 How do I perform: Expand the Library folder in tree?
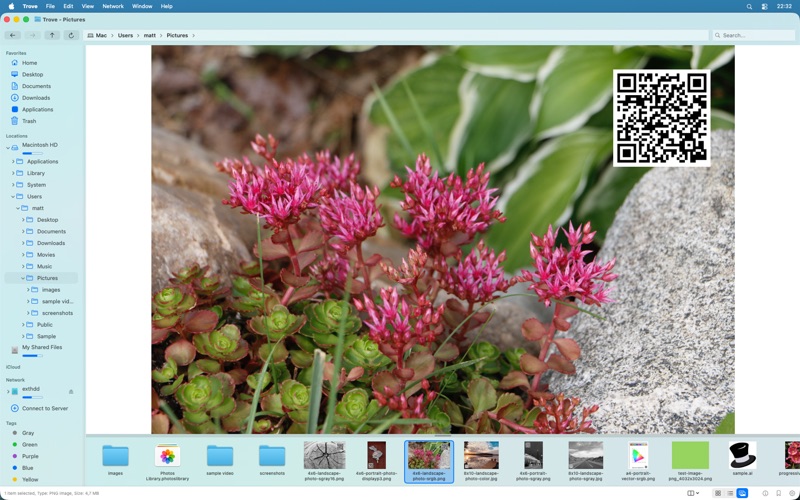[13, 173]
